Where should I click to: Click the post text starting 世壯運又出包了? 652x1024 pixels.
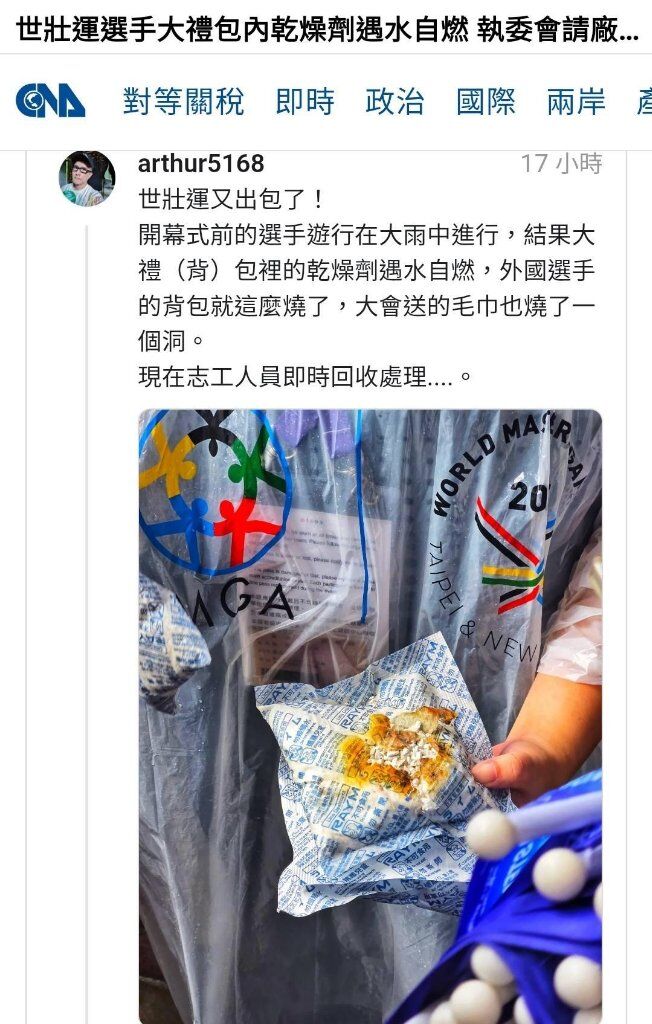click(231, 199)
